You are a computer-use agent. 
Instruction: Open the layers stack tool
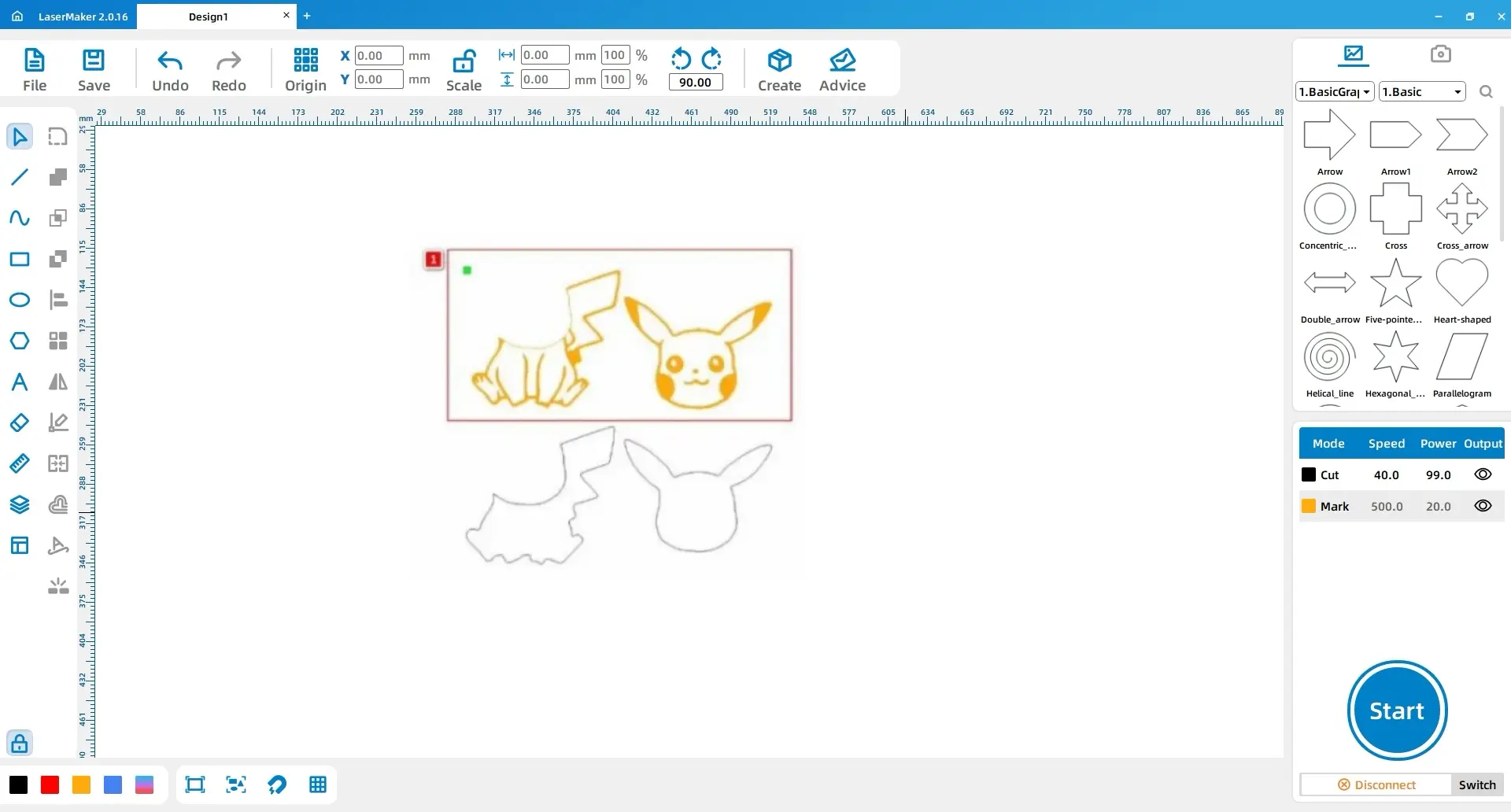[x=20, y=504]
